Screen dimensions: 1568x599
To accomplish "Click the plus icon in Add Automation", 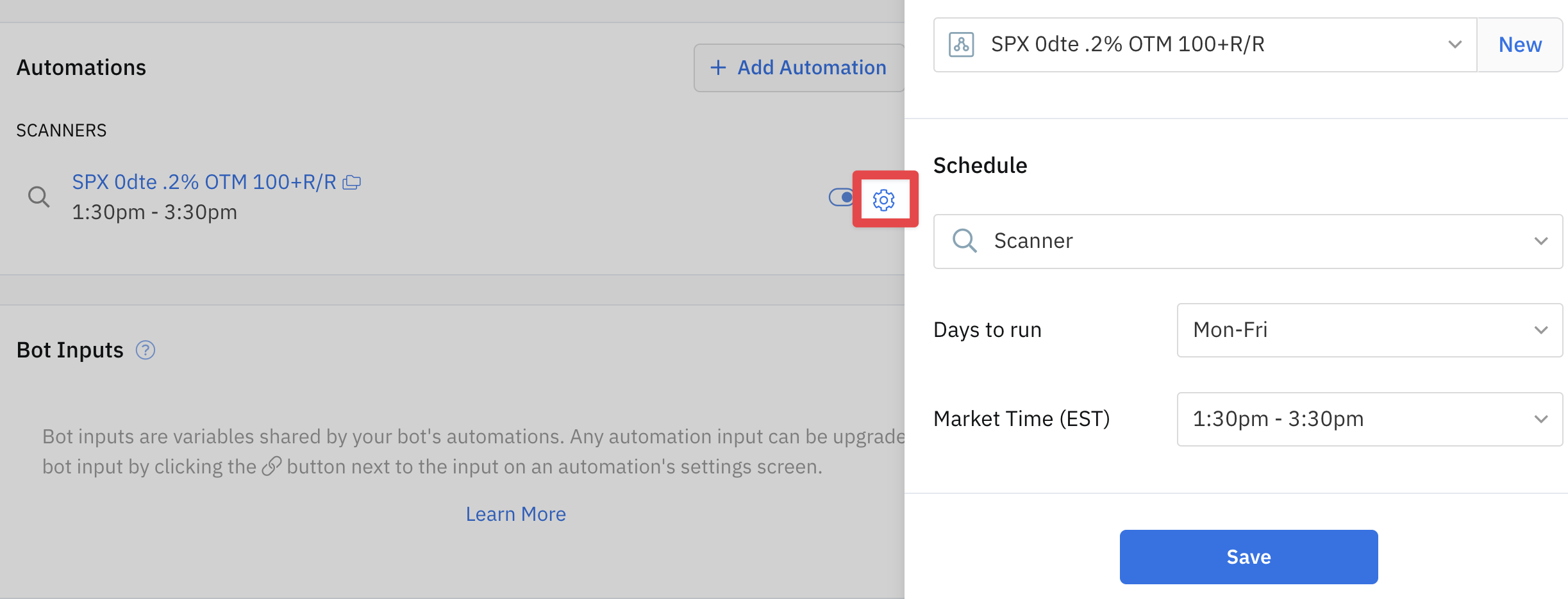I will (x=718, y=68).
